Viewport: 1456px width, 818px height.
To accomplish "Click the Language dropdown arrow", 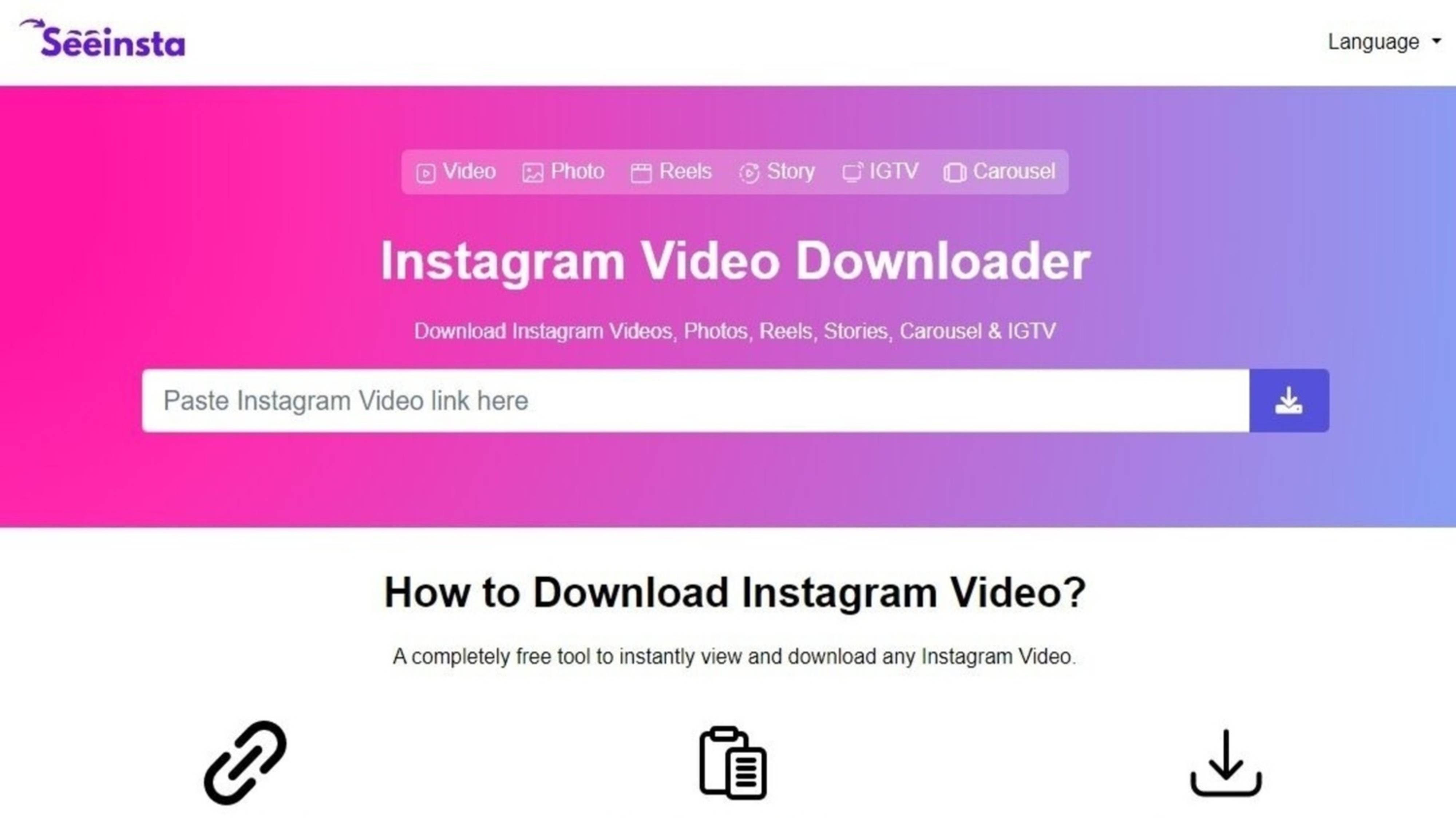I will pos(1437,42).
